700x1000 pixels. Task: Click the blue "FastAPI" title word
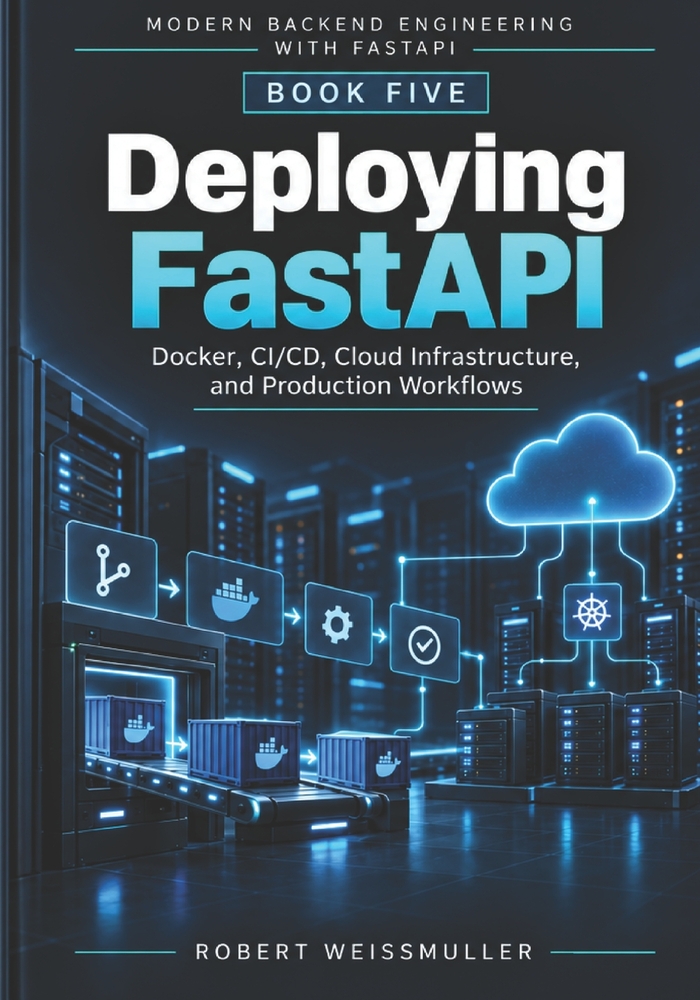pos(367,283)
